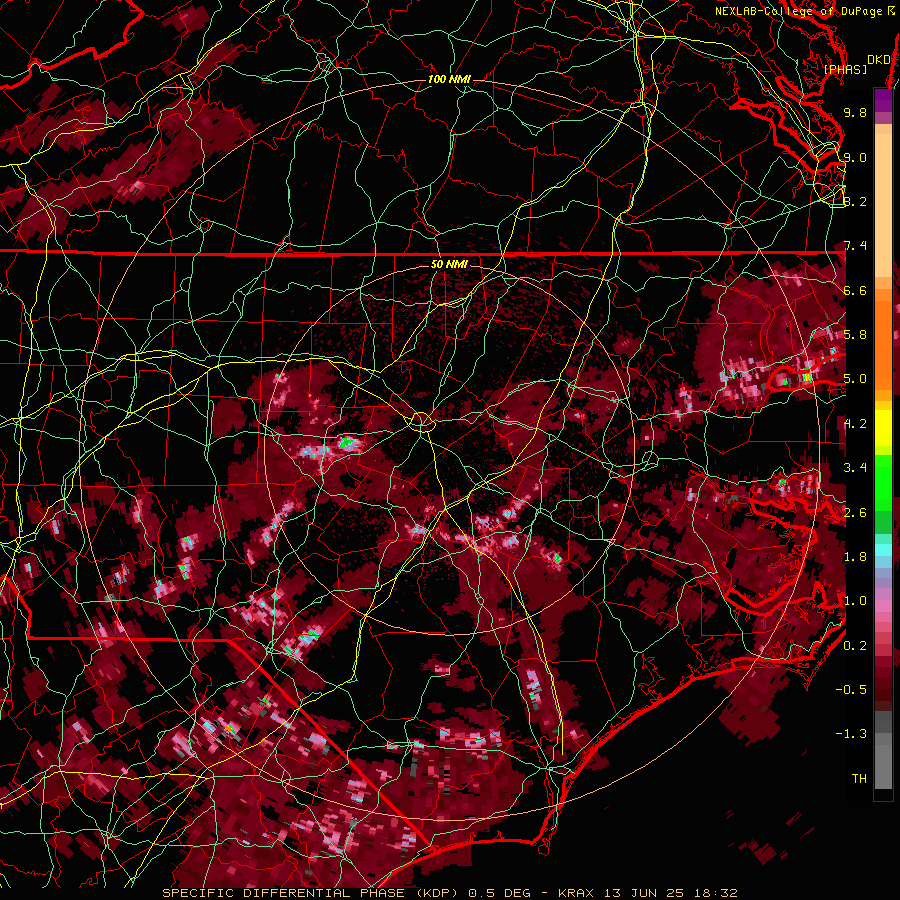
Task: Click the 8.2 value on the scale
Action: [x=855, y=201]
